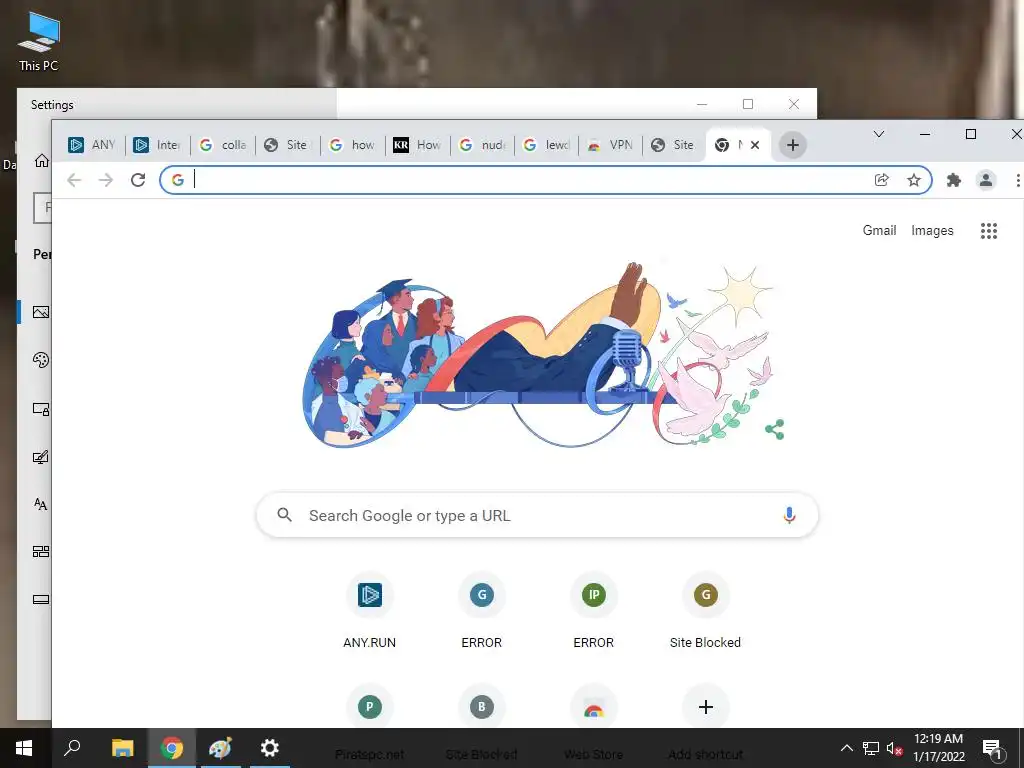Open the Extensions puzzle piece icon

click(954, 180)
